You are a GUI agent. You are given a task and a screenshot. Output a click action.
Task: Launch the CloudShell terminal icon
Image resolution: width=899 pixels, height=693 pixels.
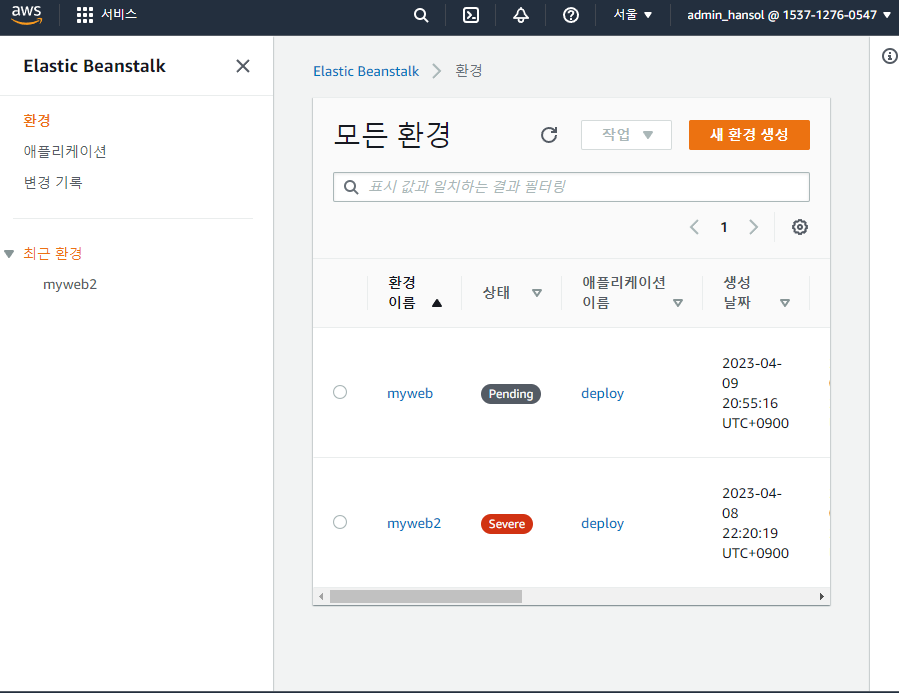click(471, 15)
